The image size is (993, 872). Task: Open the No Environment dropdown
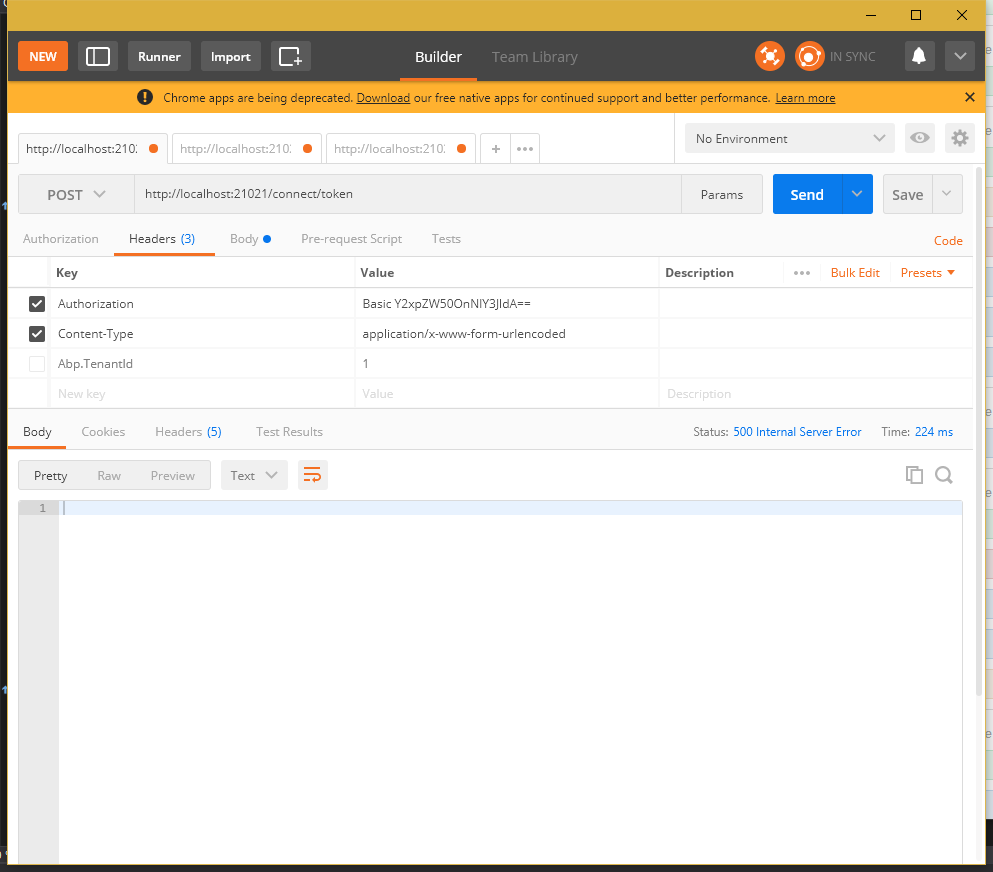click(x=789, y=138)
